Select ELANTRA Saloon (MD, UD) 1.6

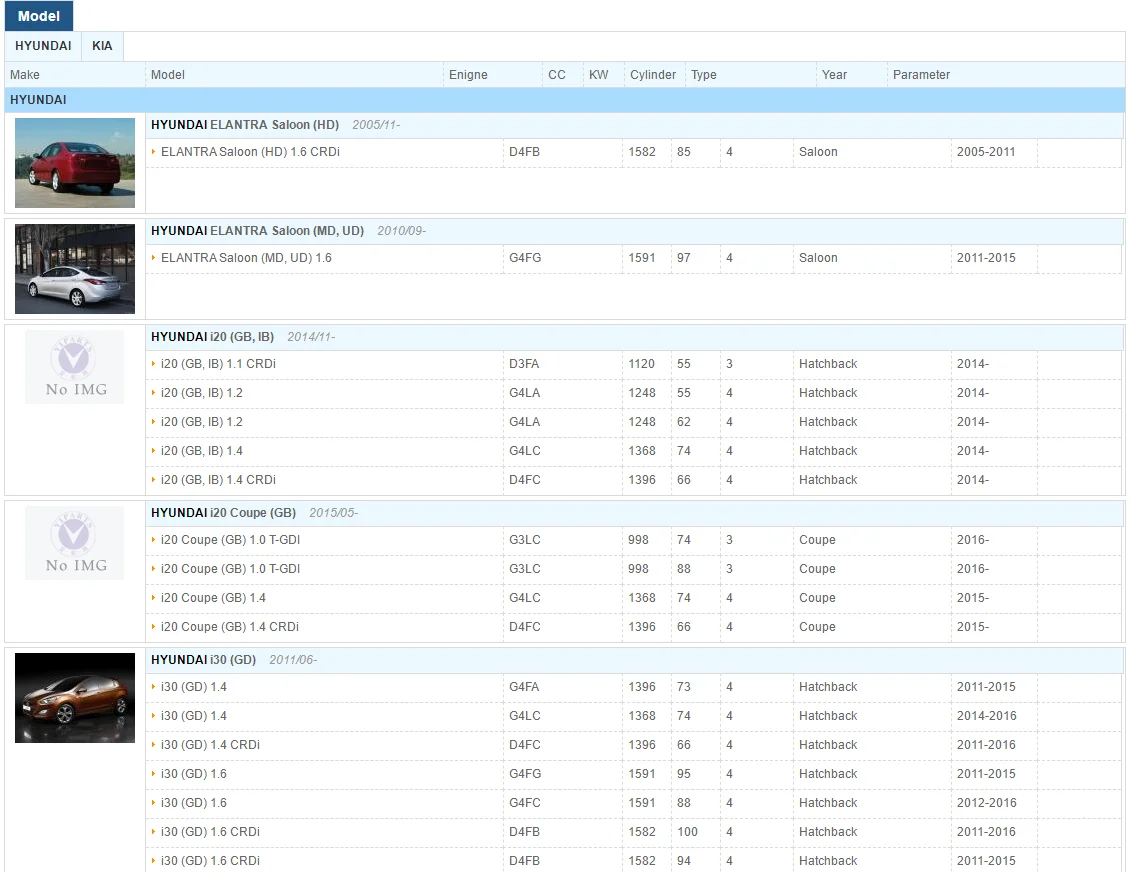[x=246, y=258]
